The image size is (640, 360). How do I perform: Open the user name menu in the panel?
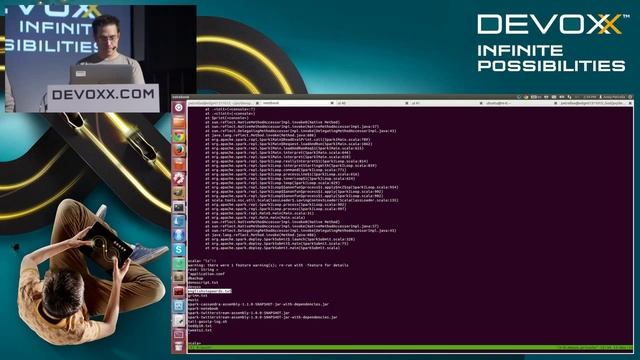613,97
